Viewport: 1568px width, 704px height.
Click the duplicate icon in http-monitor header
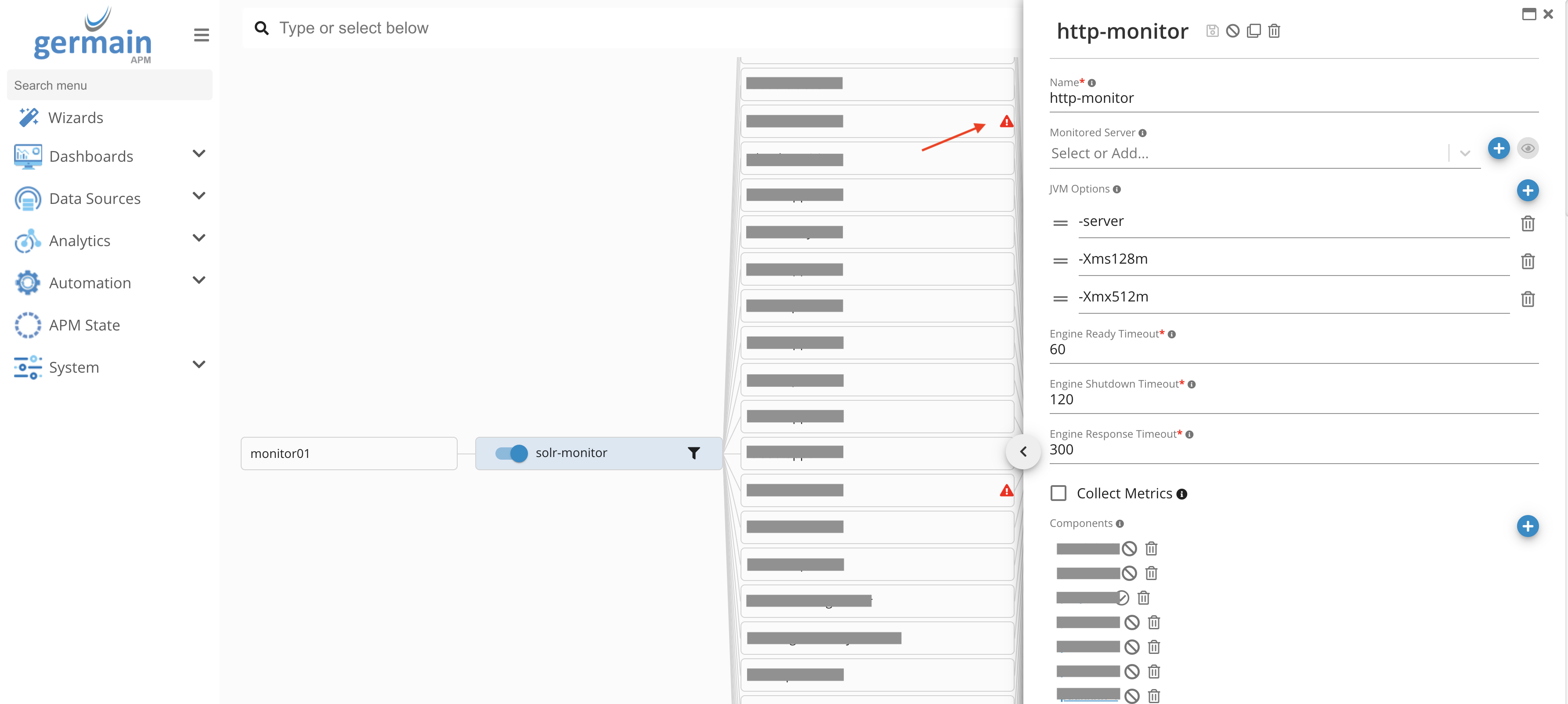pyautogui.click(x=1254, y=30)
